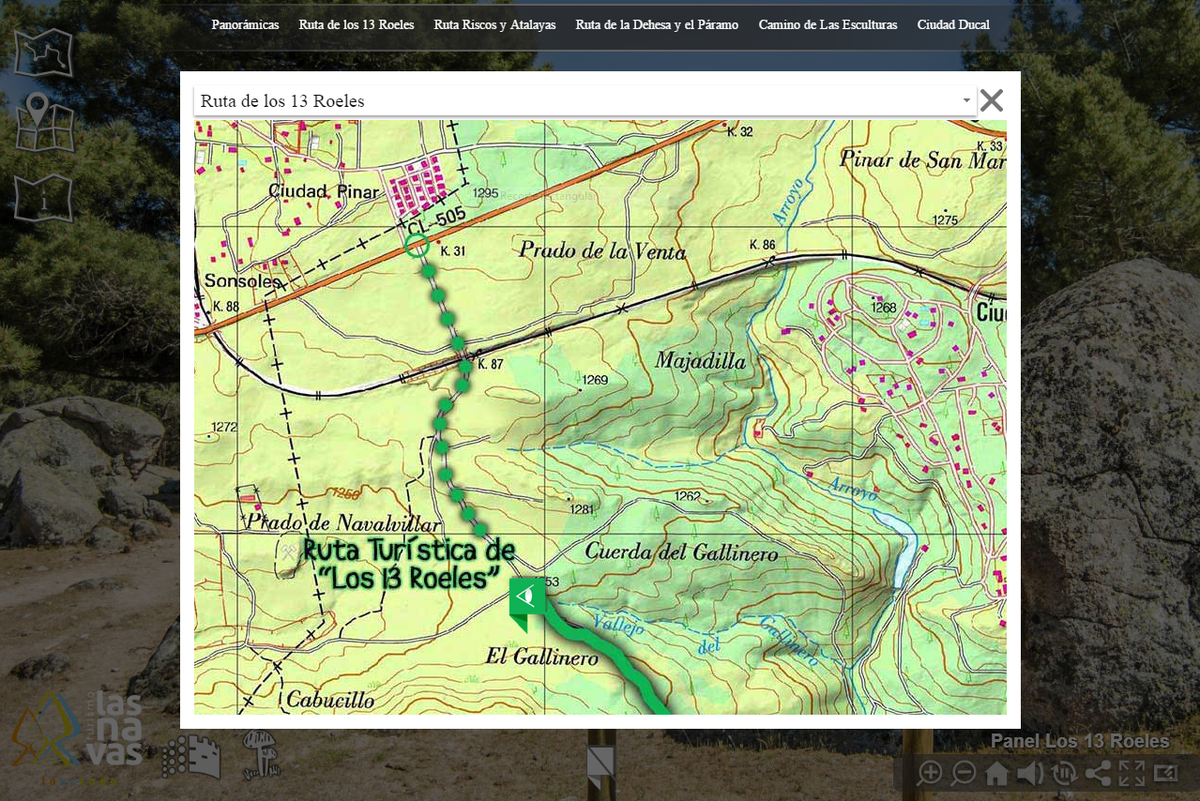Click the Majadilla map label
The image size is (1200, 801).
(x=700, y=361)
